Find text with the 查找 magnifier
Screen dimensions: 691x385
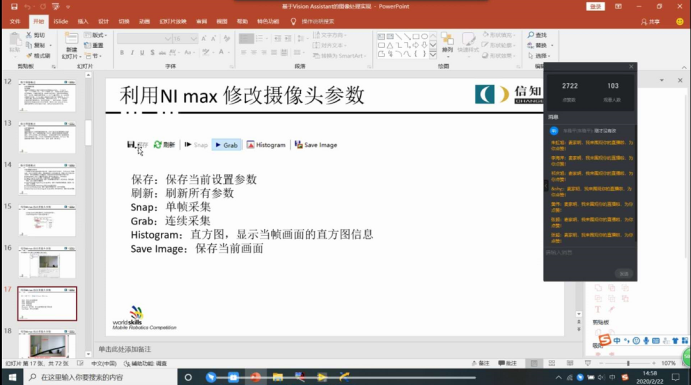(x=538, y=35)
